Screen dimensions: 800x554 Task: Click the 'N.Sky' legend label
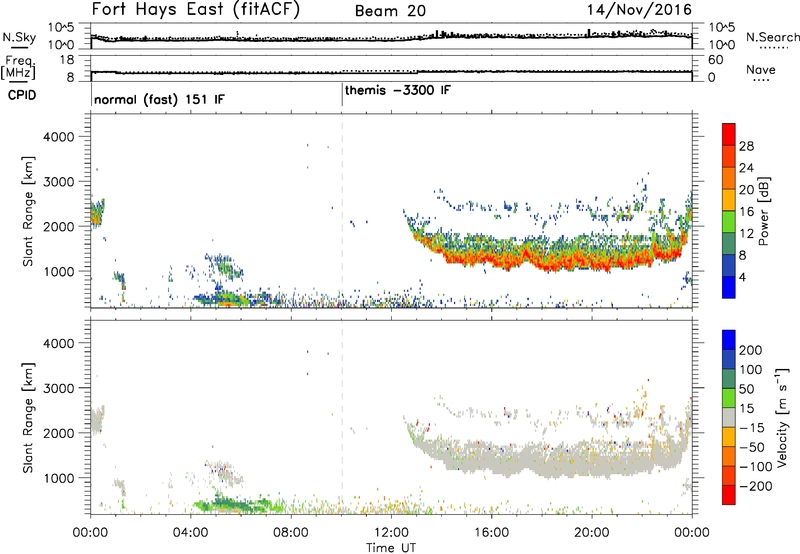(19, 37)
